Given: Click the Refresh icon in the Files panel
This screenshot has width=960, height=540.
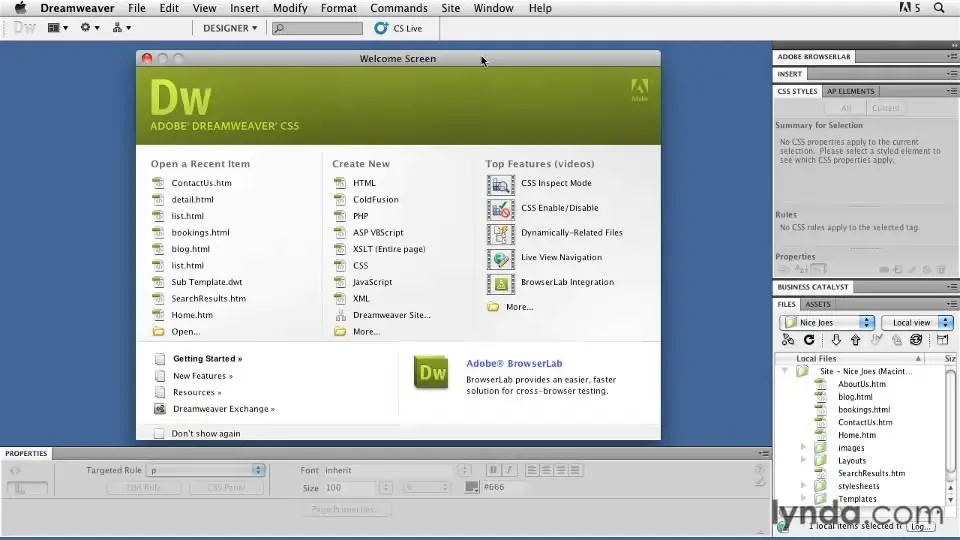Looking at the screenshot, I should (809, 340).
